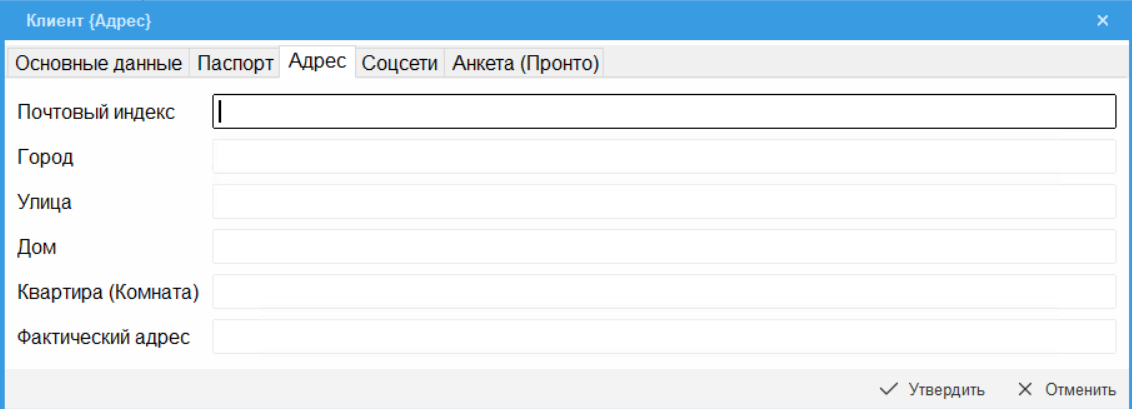
Task: Open the Паспорт tab
Action: click(235, 63)
